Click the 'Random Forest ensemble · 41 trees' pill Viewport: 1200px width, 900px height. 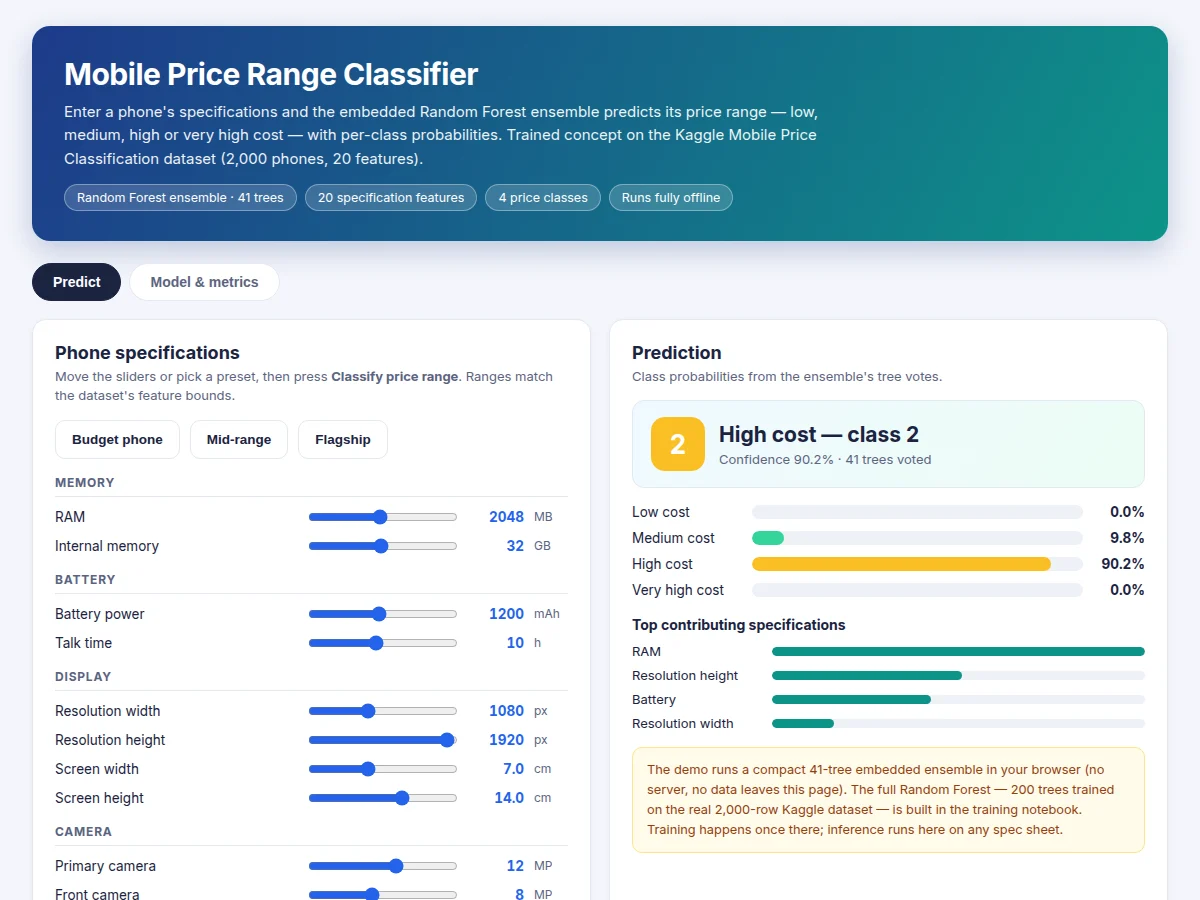tap(180, 198)
